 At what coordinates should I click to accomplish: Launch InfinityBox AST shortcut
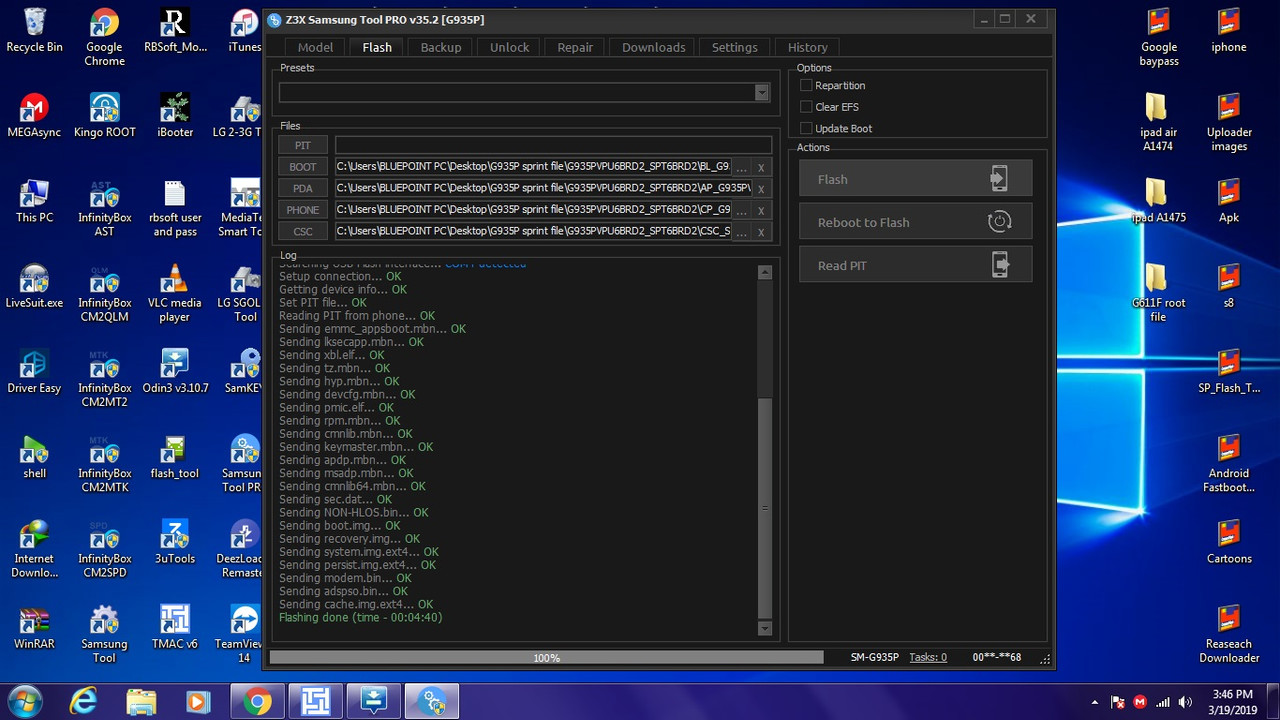tap(104, 208)
